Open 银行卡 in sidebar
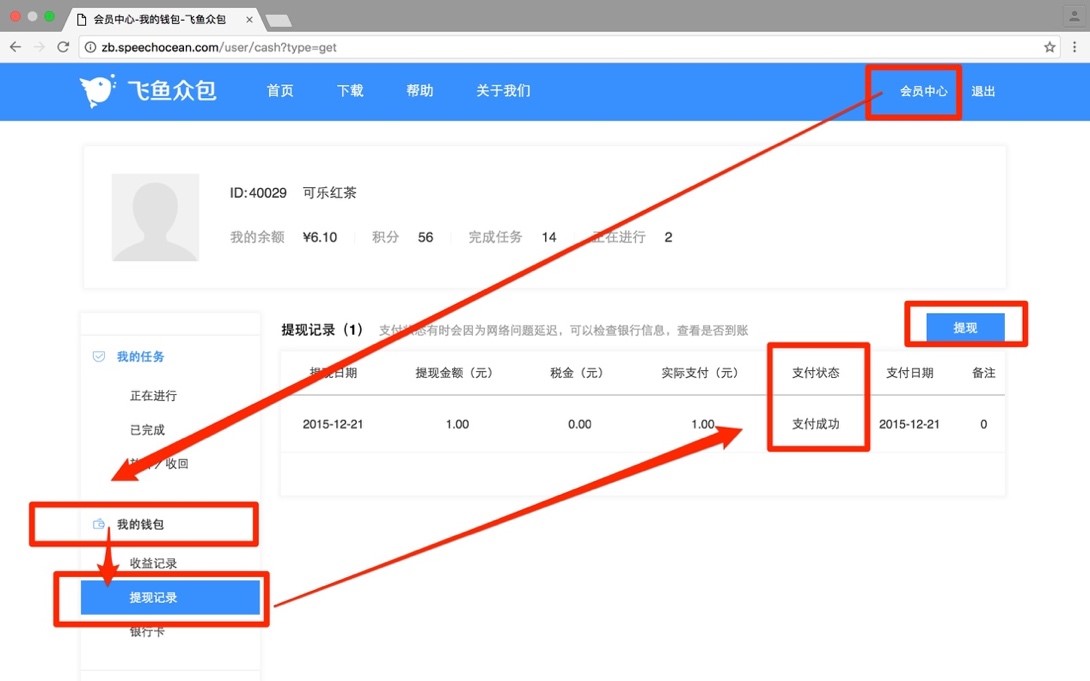The image size is (1090, 681). click(147, 632)
